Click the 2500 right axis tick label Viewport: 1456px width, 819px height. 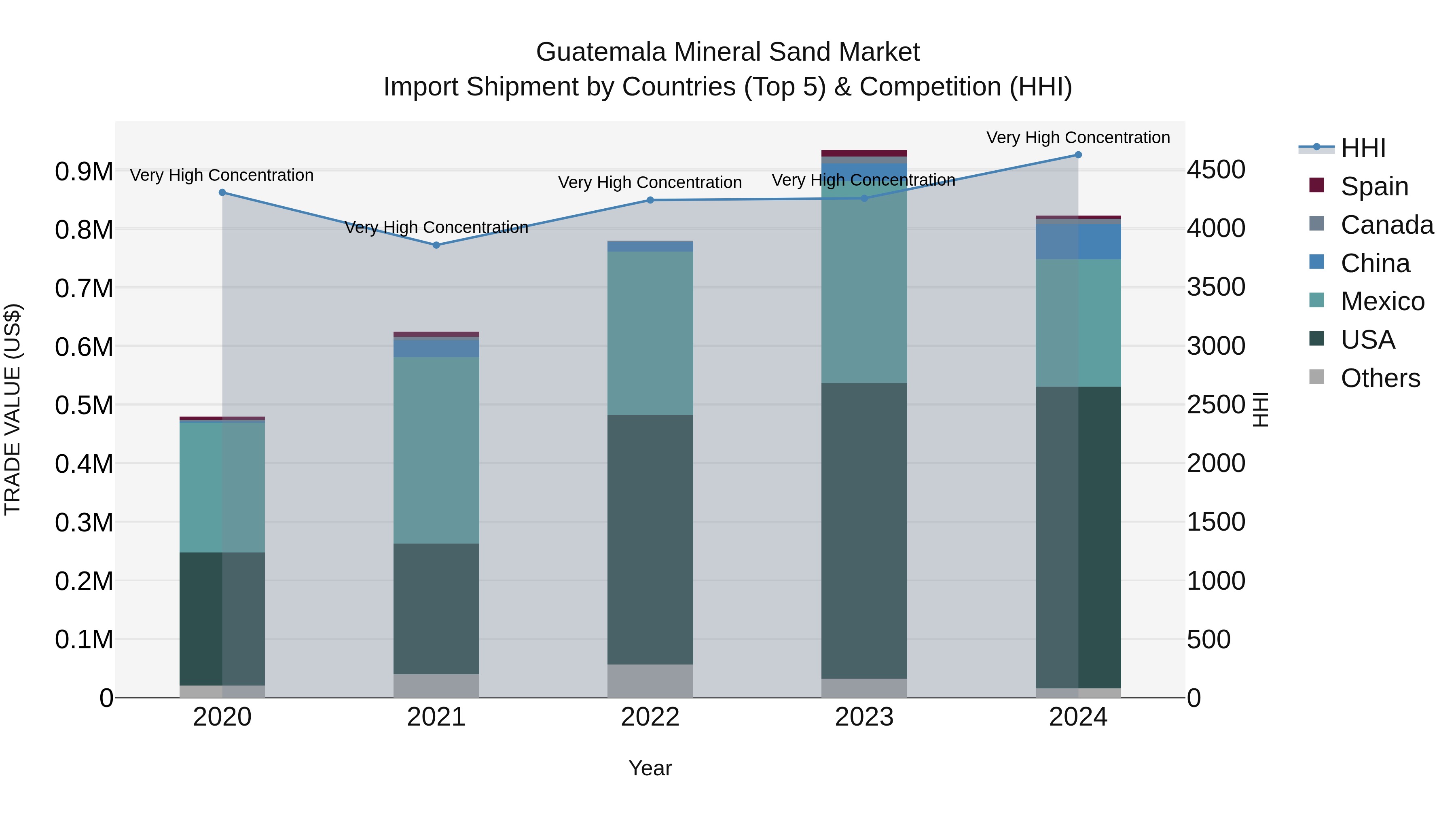(x=1216, y=405)
